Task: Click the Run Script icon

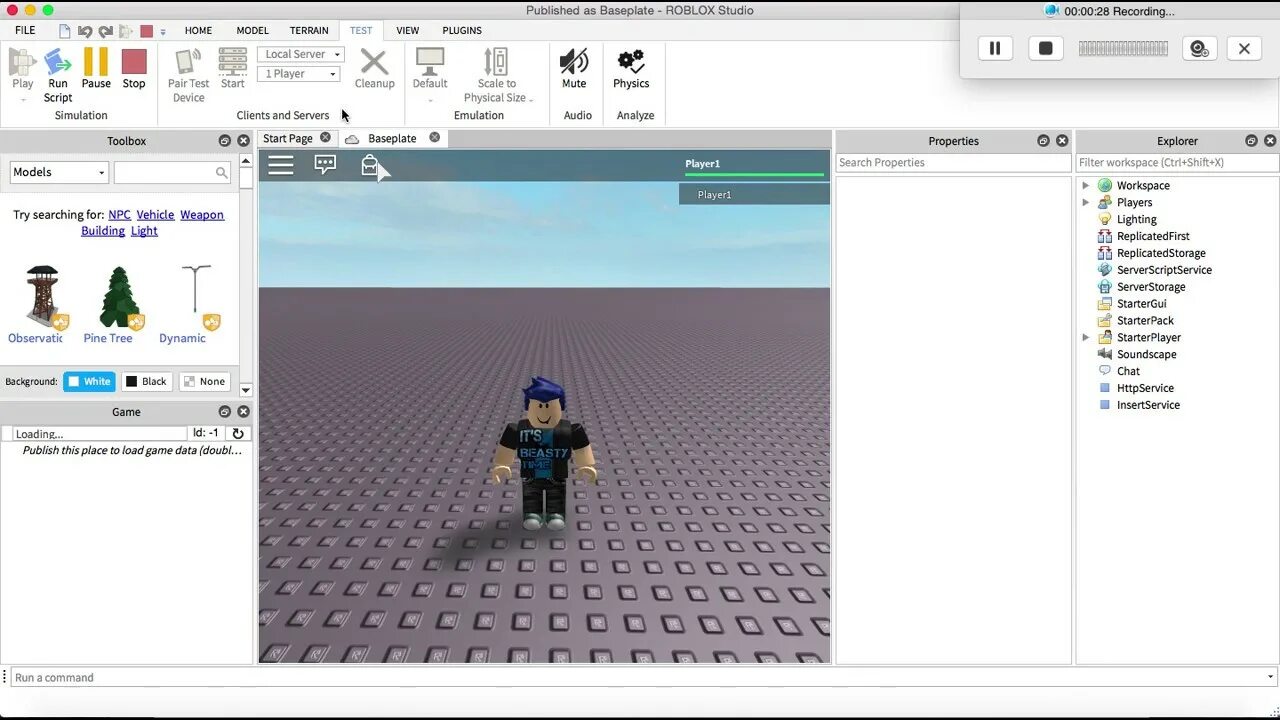Action: click(x=58, y=62)
